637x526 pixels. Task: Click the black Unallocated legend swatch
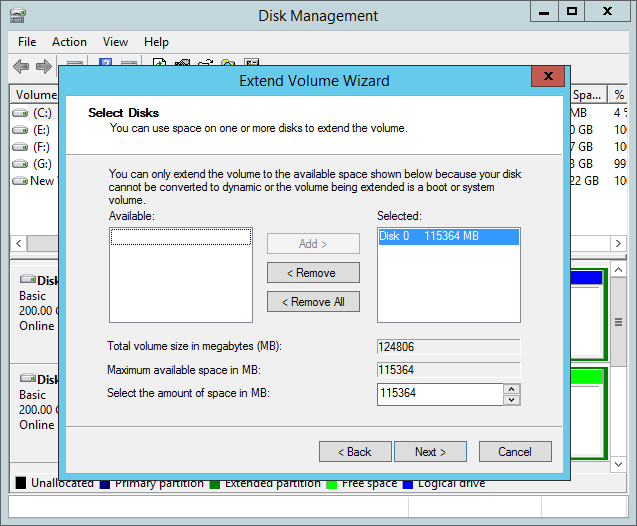tap(20, 483)
